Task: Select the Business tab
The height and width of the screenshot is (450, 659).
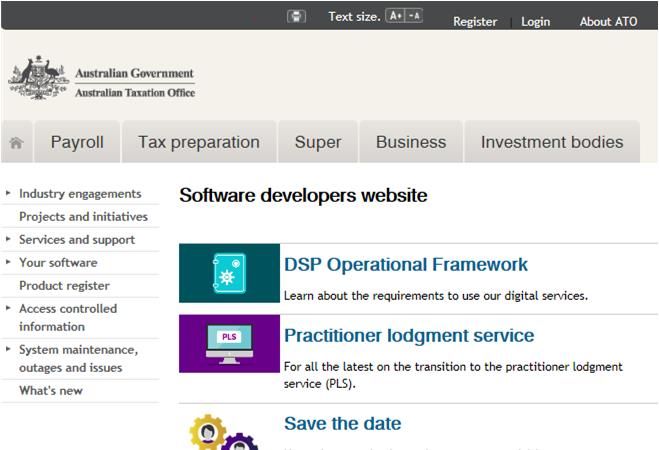Action: point(411,142)
